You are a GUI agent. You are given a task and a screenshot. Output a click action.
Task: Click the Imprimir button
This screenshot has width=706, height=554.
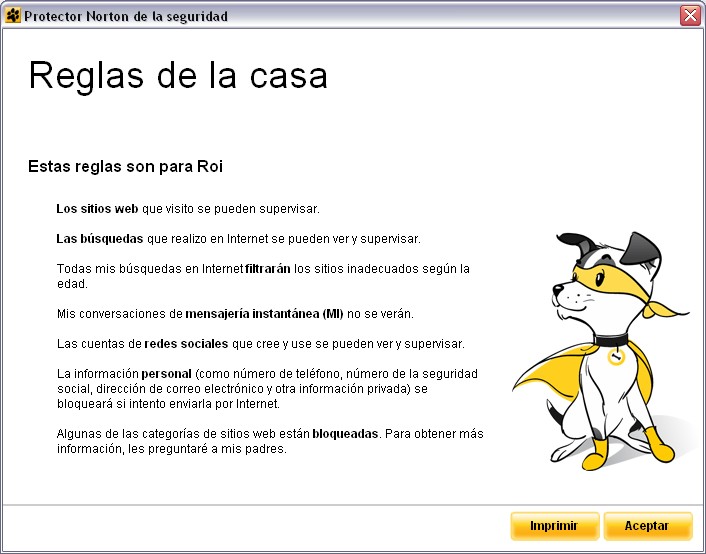pos(554,526)
